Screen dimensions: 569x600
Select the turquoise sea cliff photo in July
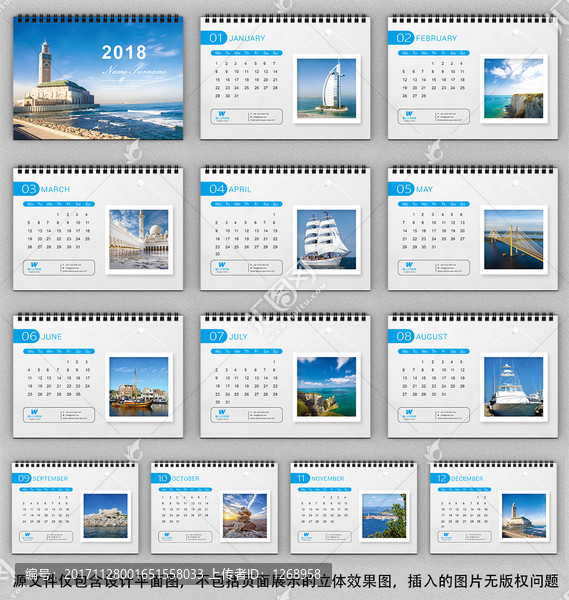click(x=326, y=387)
